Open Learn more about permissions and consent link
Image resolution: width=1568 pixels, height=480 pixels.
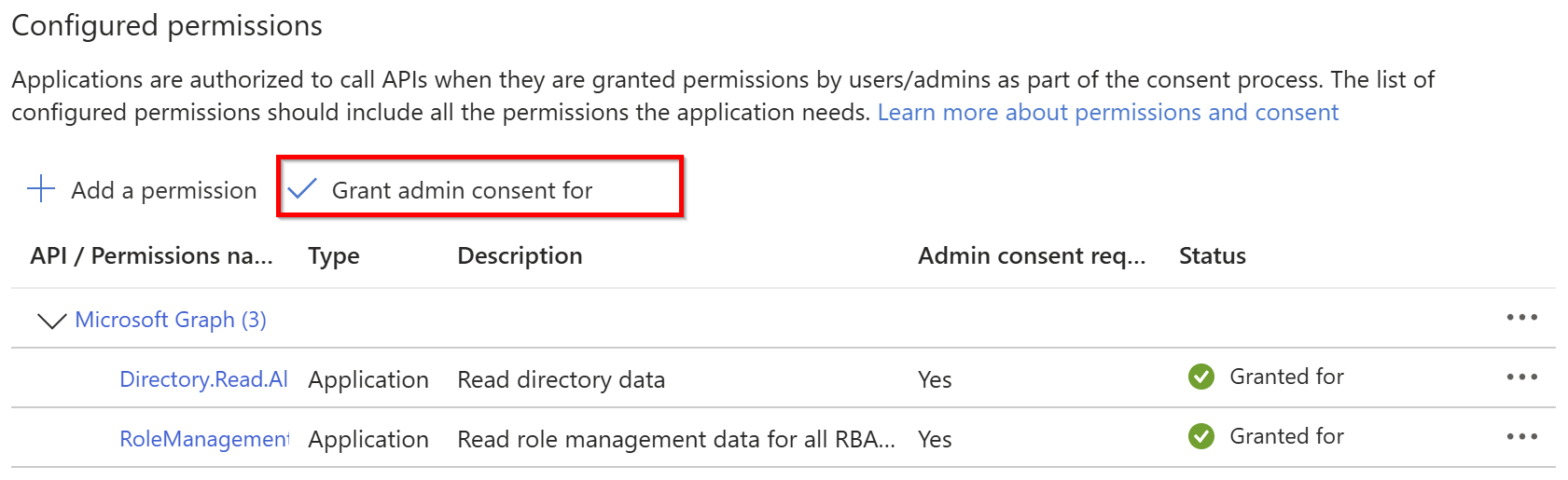click(1107, 113)
